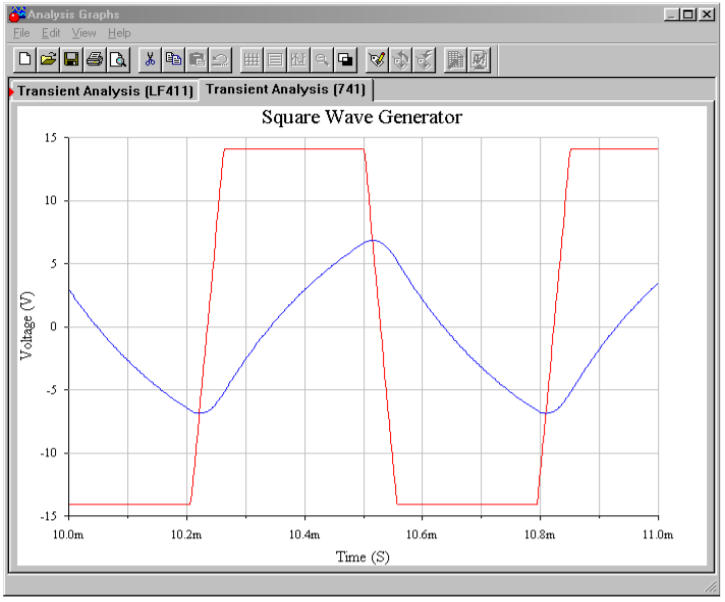Open the View menu

pos(84,33)
